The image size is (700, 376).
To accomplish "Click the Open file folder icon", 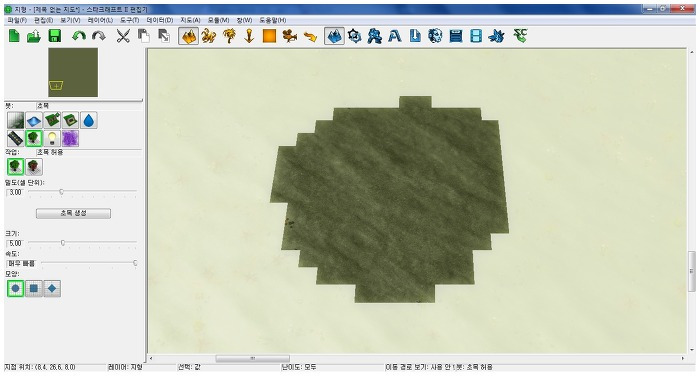I will coord(34,36).
